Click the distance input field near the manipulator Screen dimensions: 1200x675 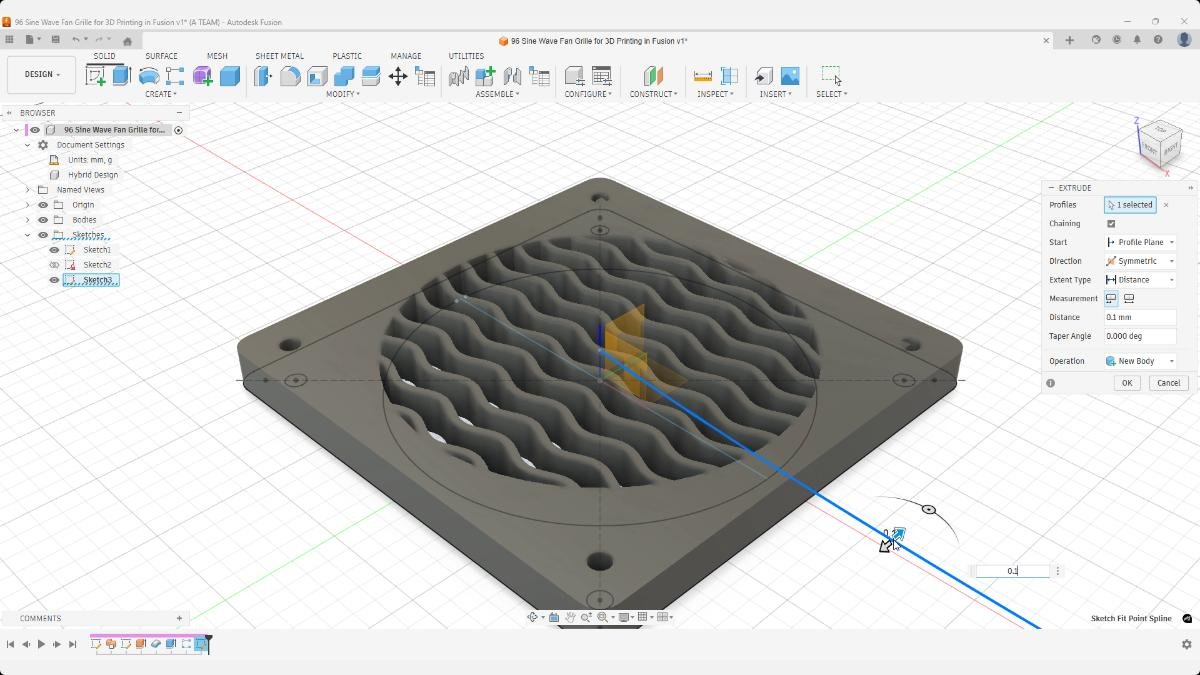1013,570
